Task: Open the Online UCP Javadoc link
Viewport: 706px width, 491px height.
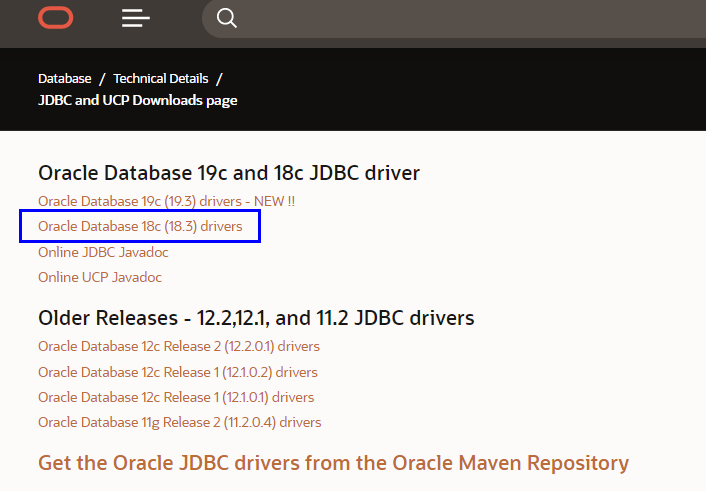Action: pyautogui.click(x=100, y=277)
